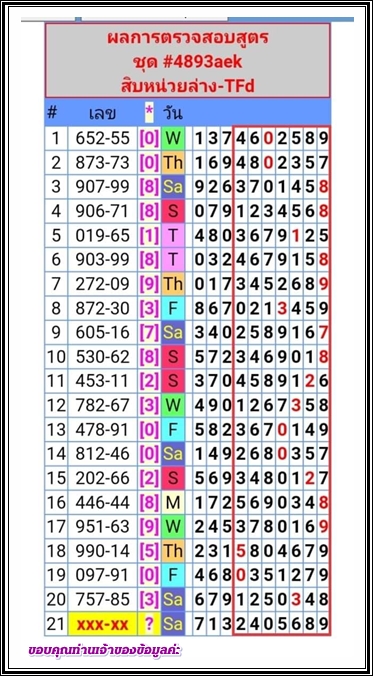Click row index number '21'
Screen dimensions: 373x676
(x=55, y=624)
